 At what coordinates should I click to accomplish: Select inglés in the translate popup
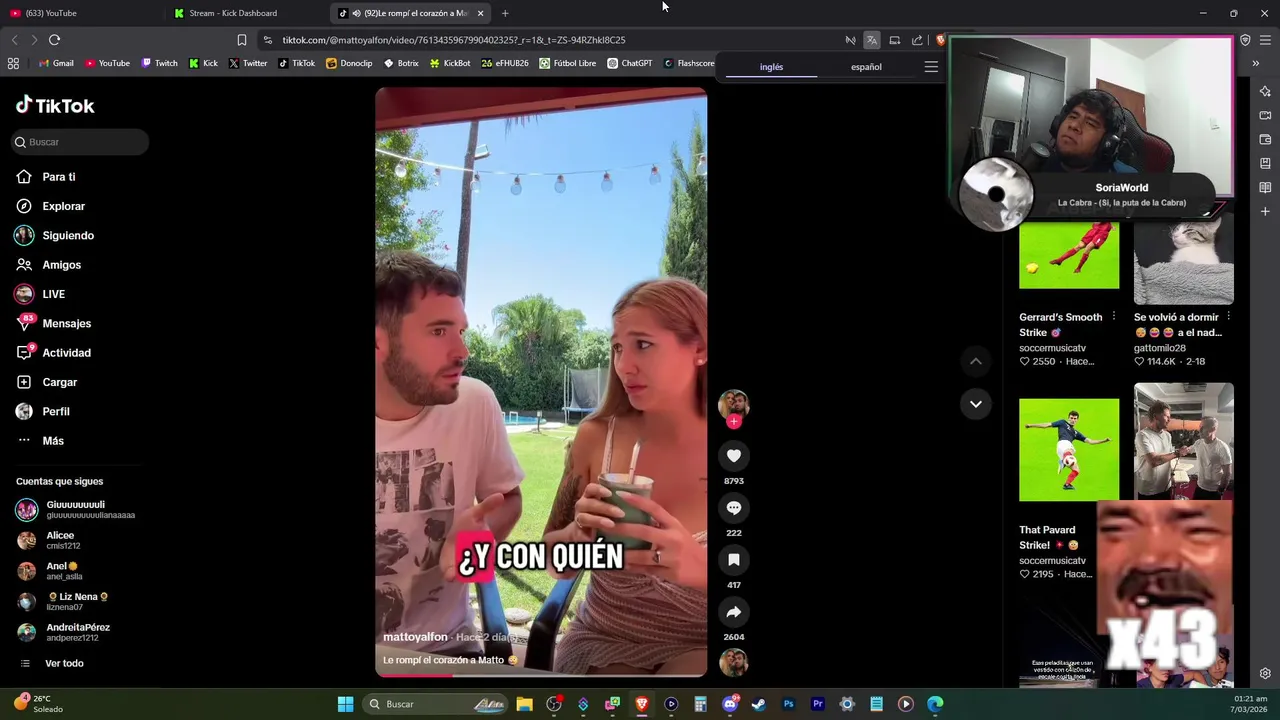(x=771, y=67)
